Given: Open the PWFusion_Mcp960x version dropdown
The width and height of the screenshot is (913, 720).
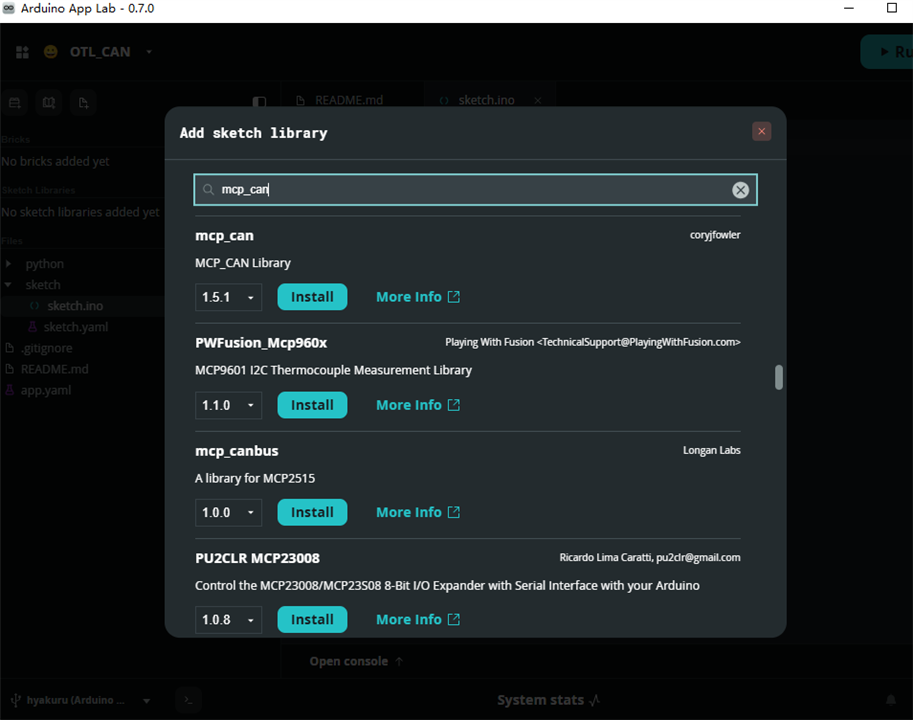Looking at the screenshot, I should coord(228,405).
